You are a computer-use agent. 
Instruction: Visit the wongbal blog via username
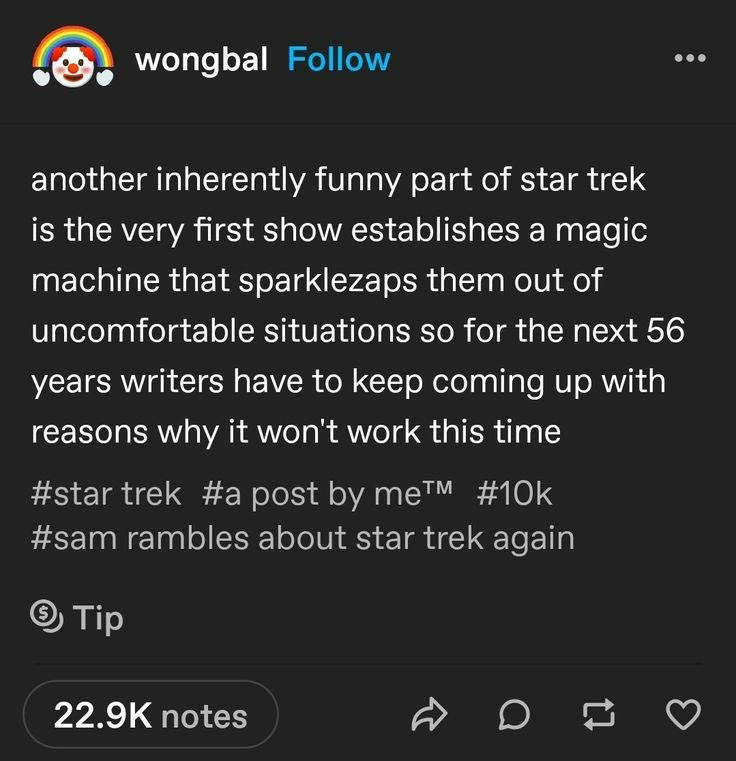pos(201,59)
